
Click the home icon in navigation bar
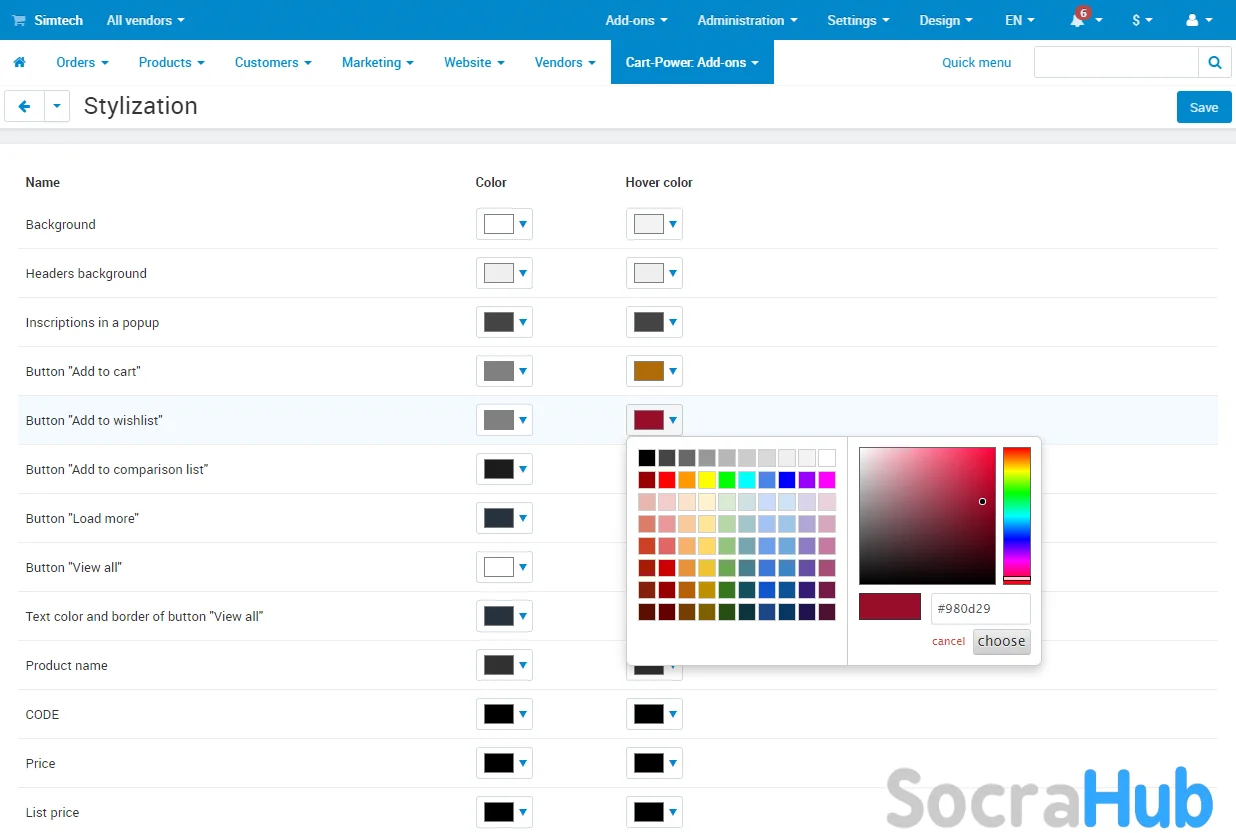tap(19, 62)
